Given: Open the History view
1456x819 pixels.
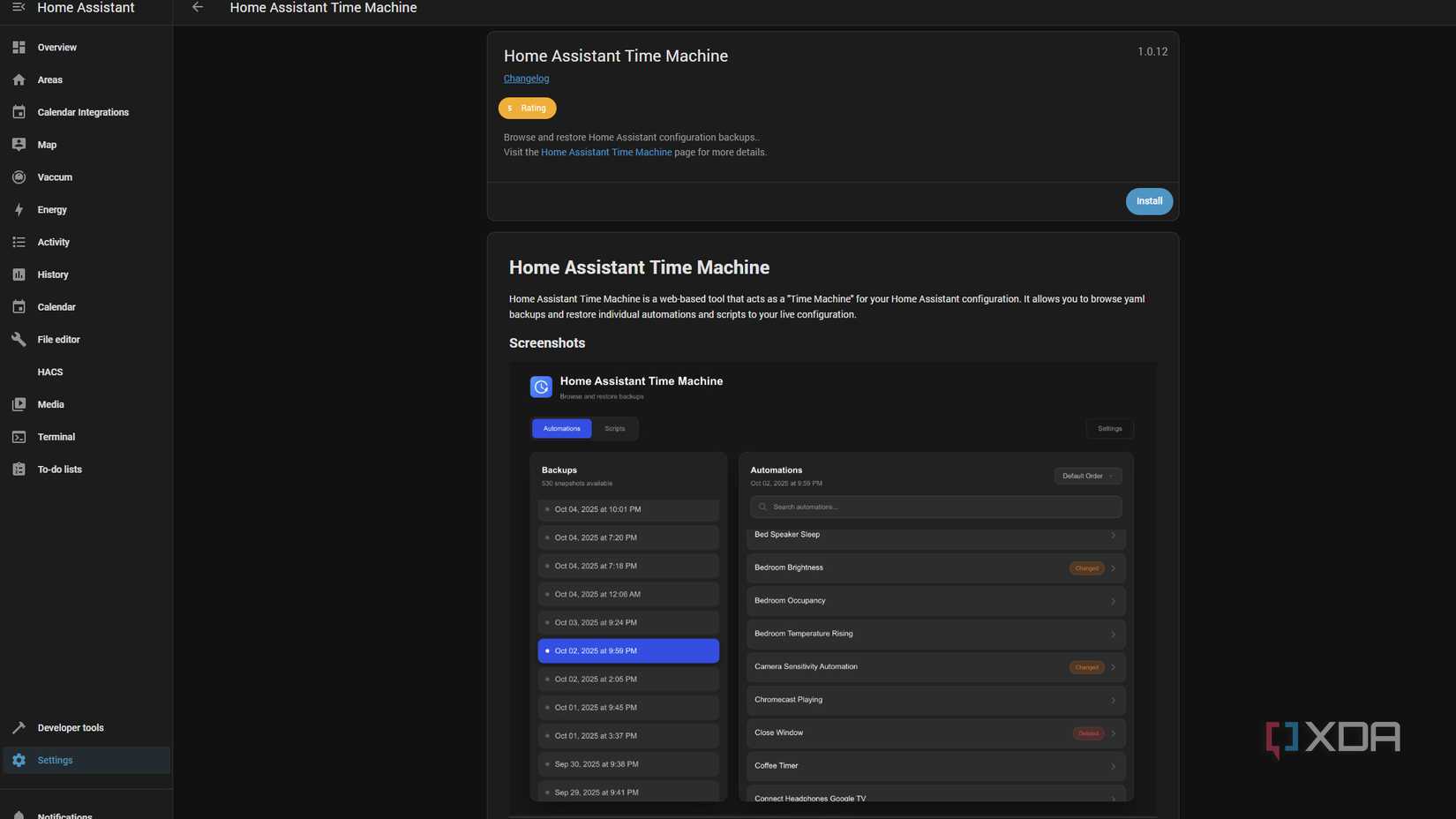Looking at the screenshot, I should [x=52, y=274].
